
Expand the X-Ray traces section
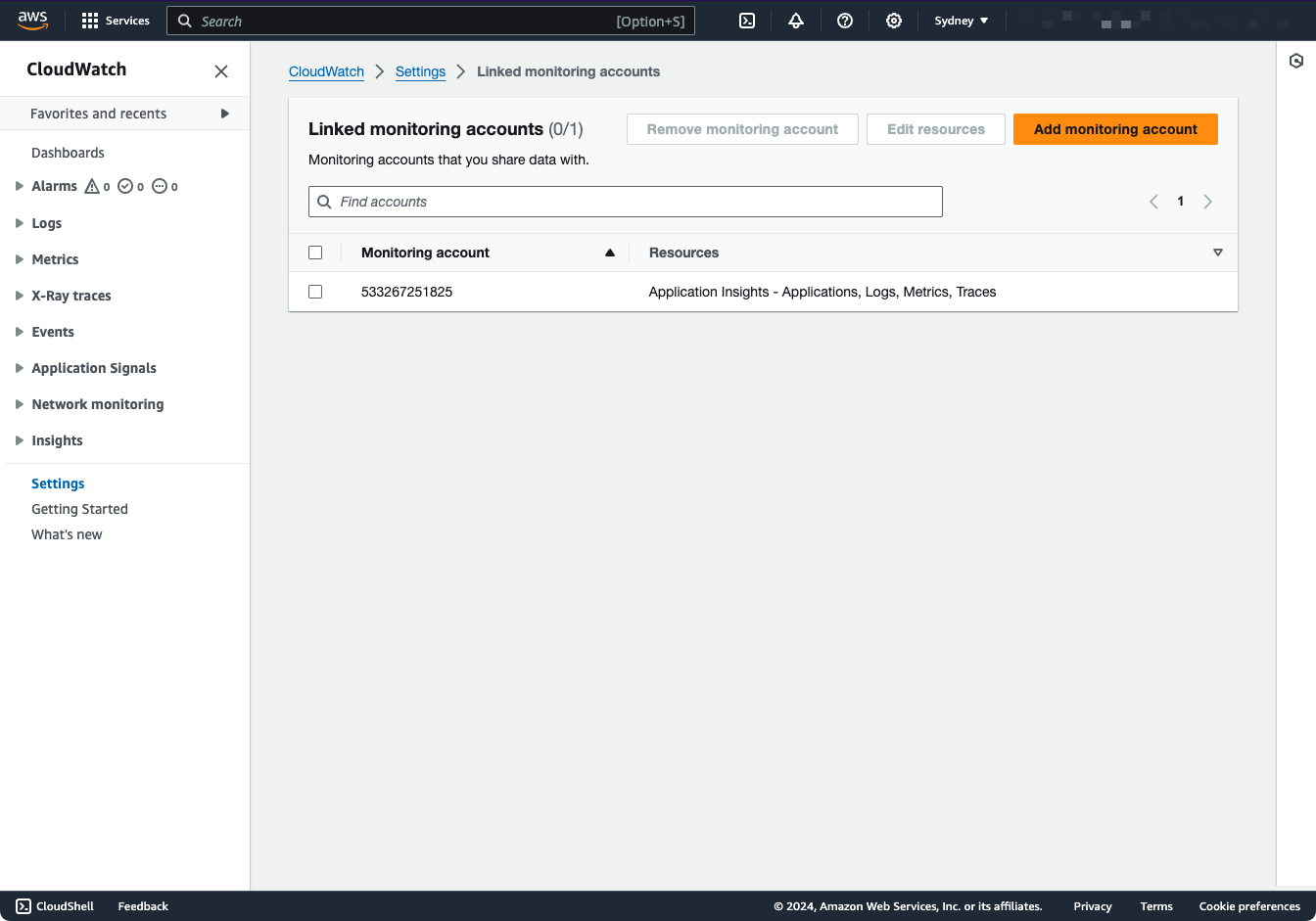[x=19, y=296]
